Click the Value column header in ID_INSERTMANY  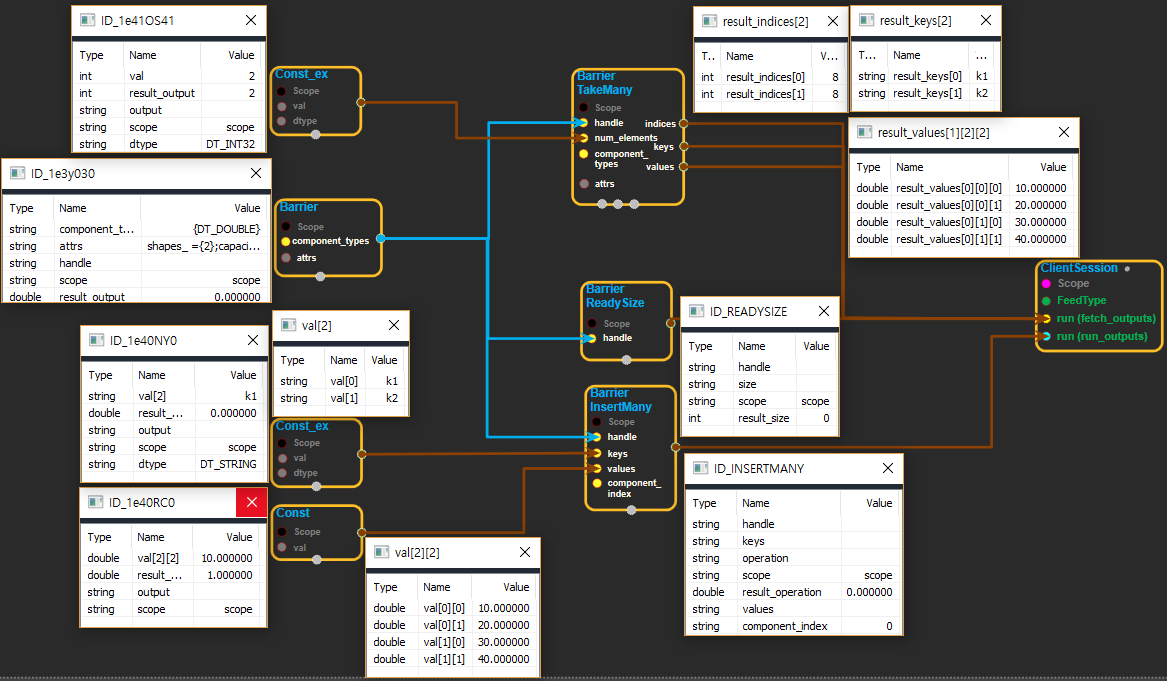click(x=879, y=503)
